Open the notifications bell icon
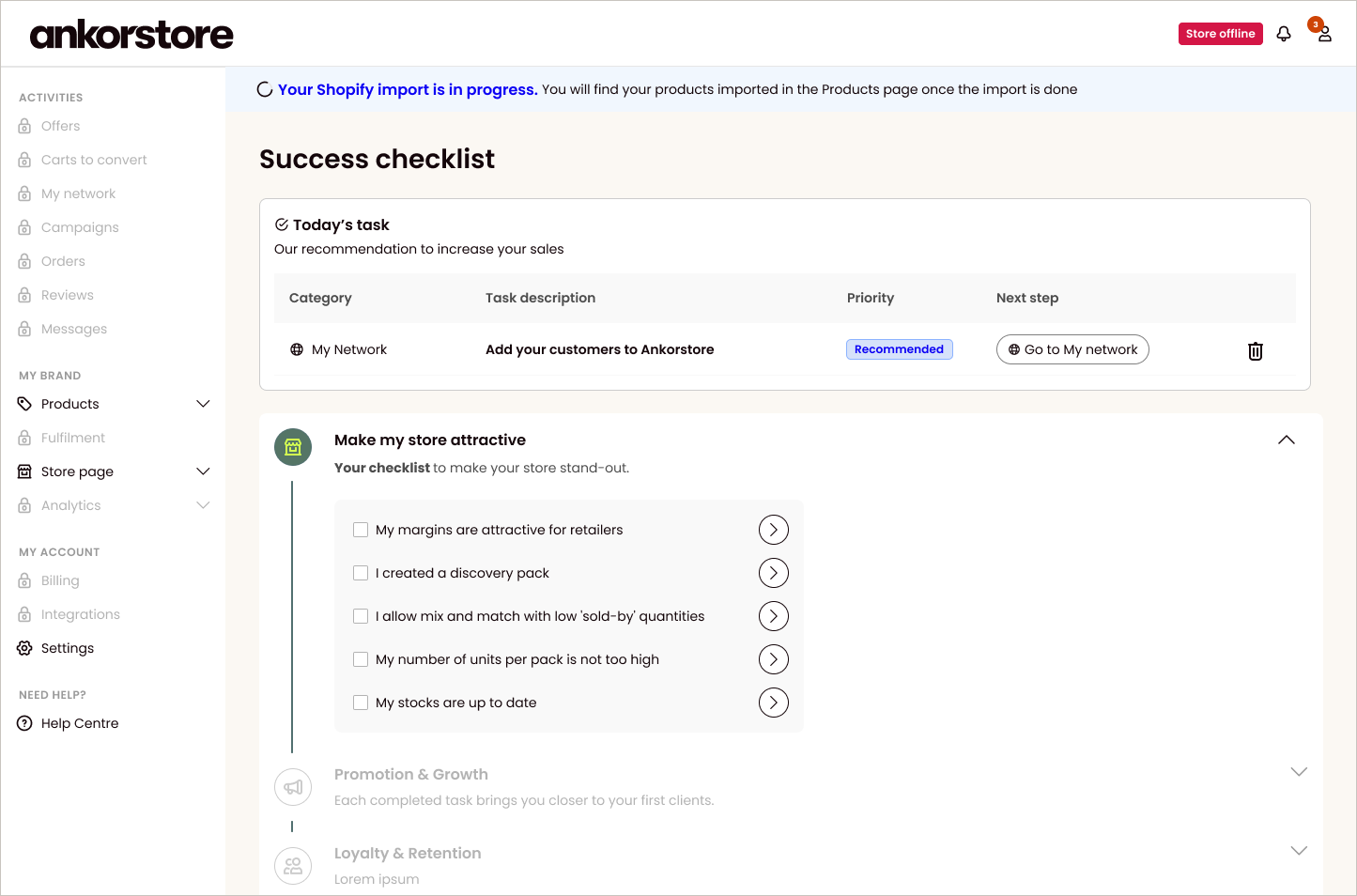This screenshot has width=1357, height=896. (1284, 34)
